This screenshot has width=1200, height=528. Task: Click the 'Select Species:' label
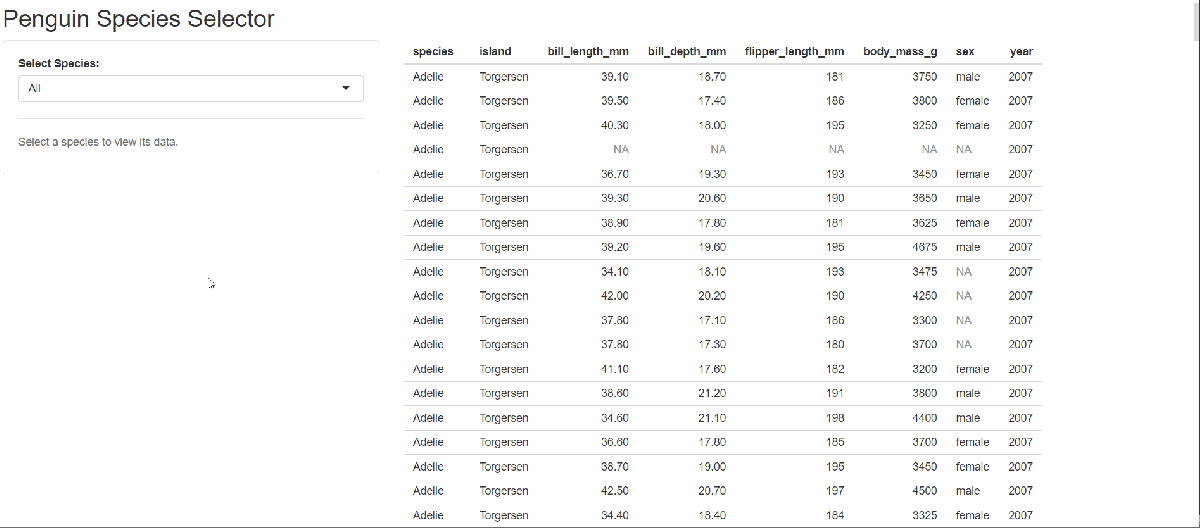point(59,63)
